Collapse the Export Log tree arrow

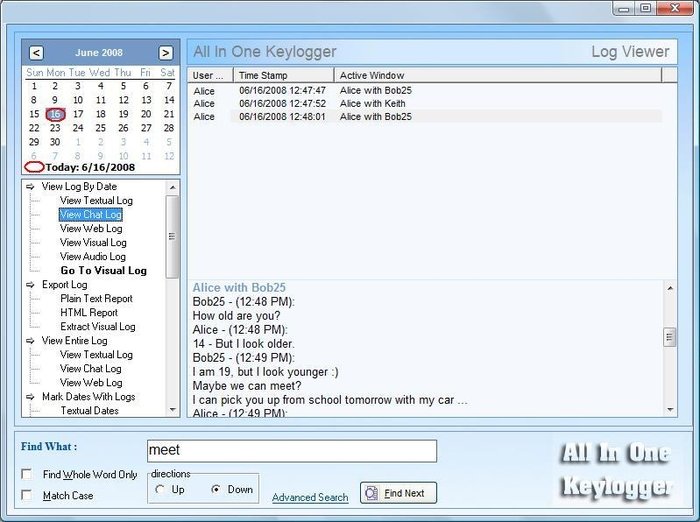tap(30, 285)
